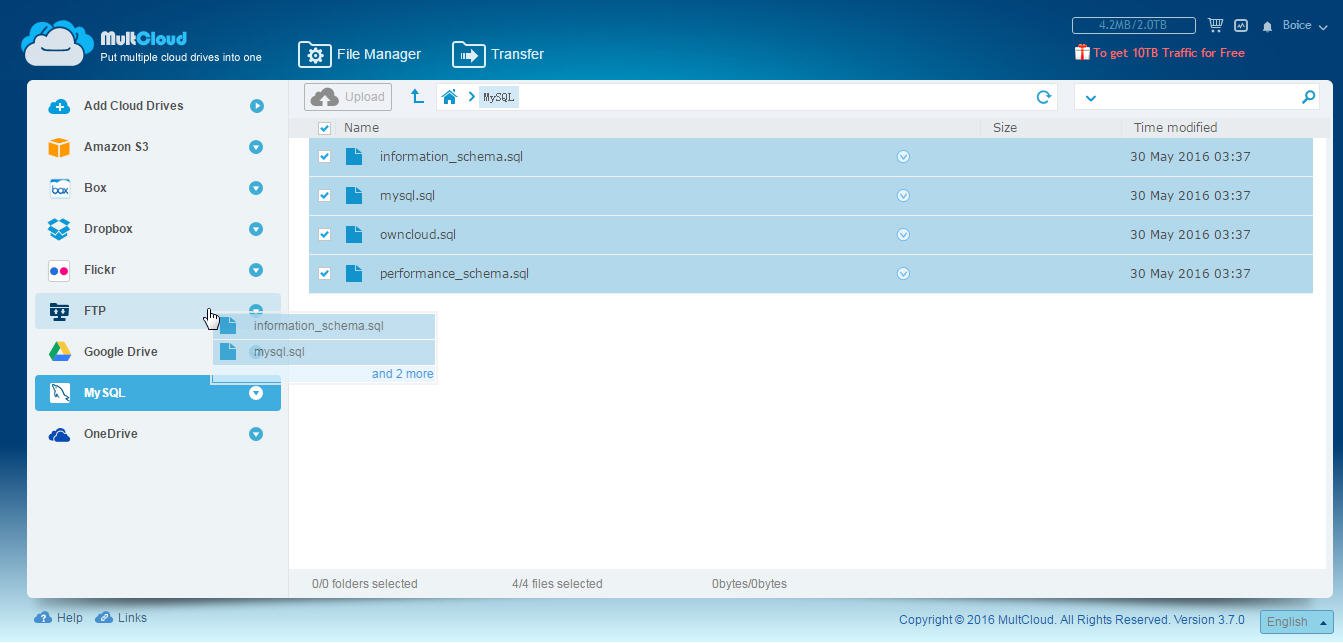Click the search input field
This screenshot has width=1343, height=643.
(1200, 97)
